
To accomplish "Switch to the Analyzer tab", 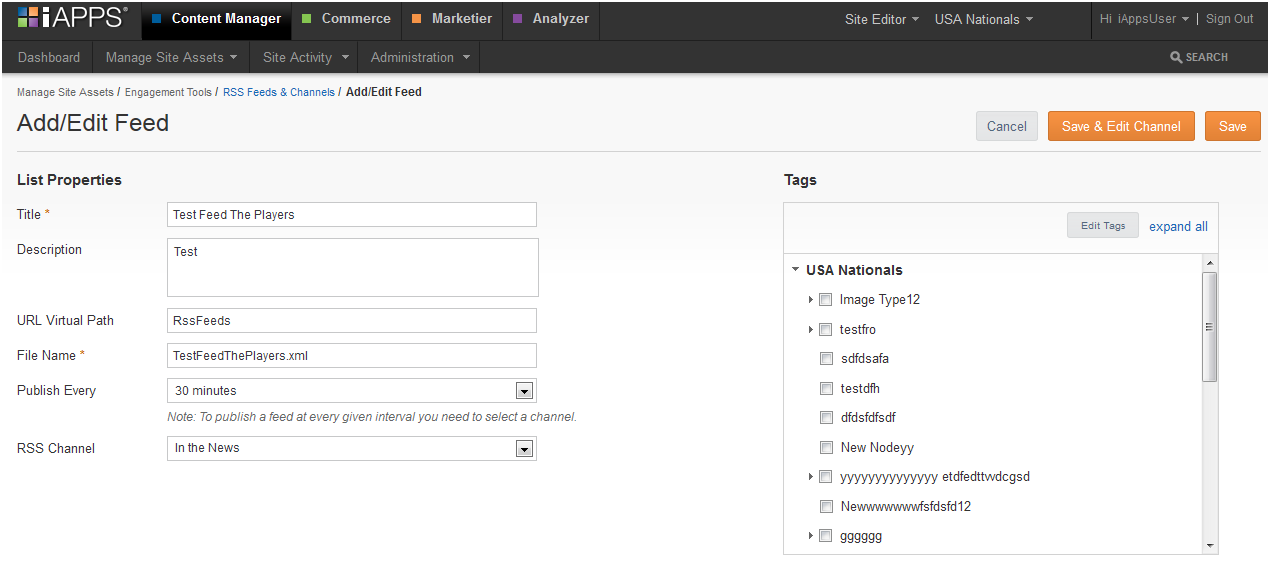I will point(550,19).
